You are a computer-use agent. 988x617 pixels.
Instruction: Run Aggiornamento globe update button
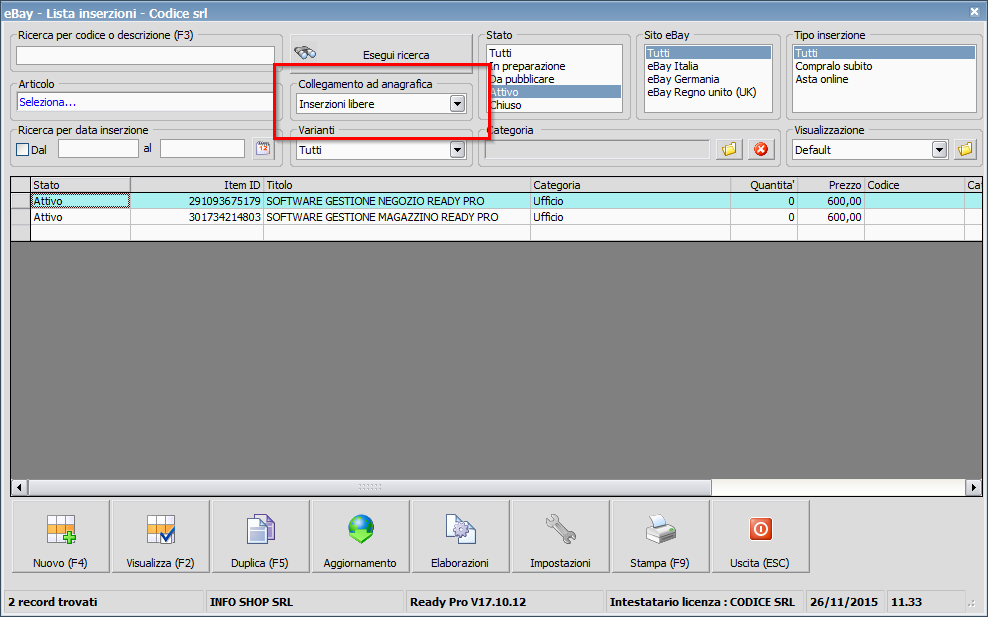[x=360, y=536]
